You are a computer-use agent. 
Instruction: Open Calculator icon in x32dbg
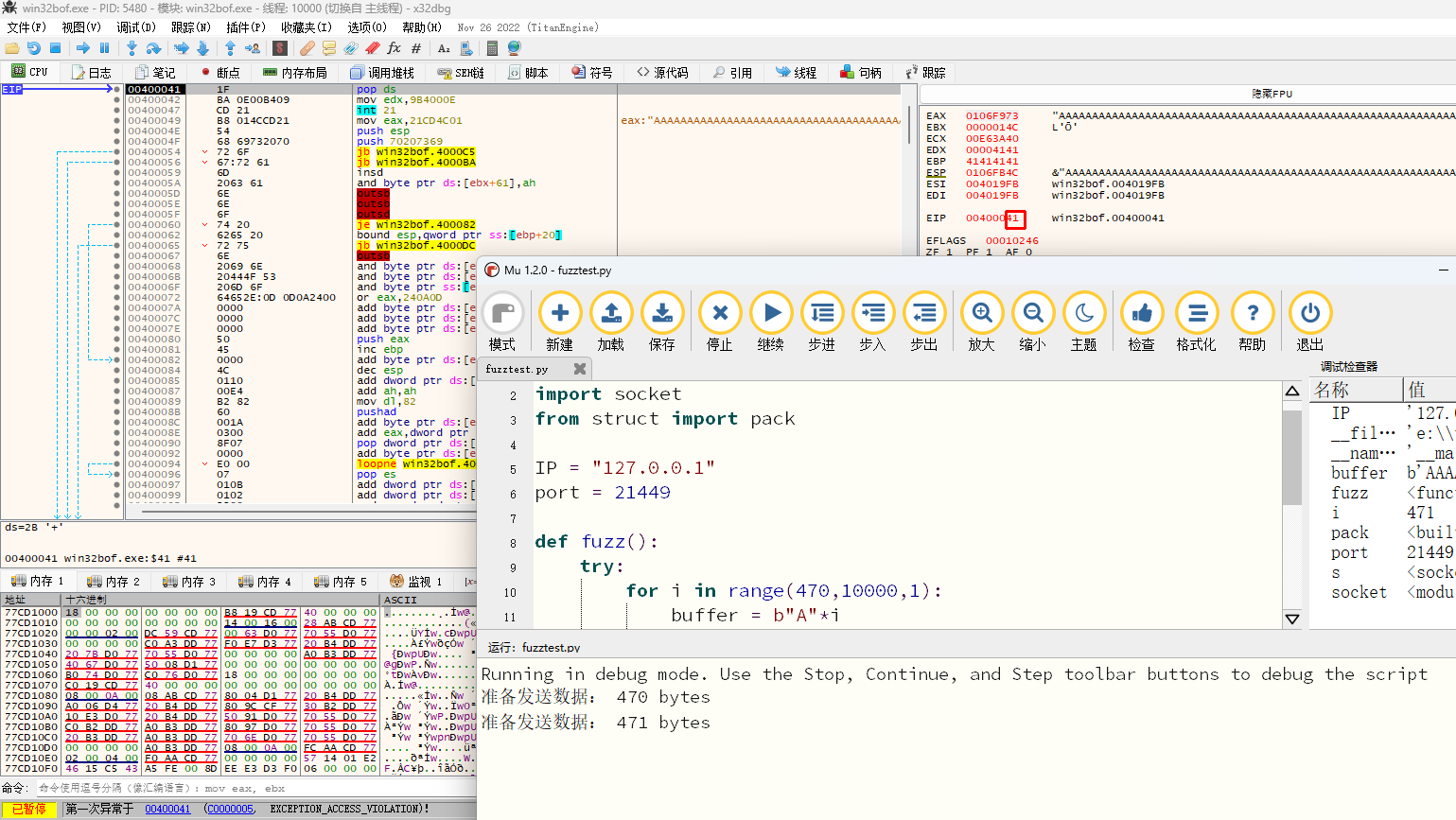pos(492,47)
